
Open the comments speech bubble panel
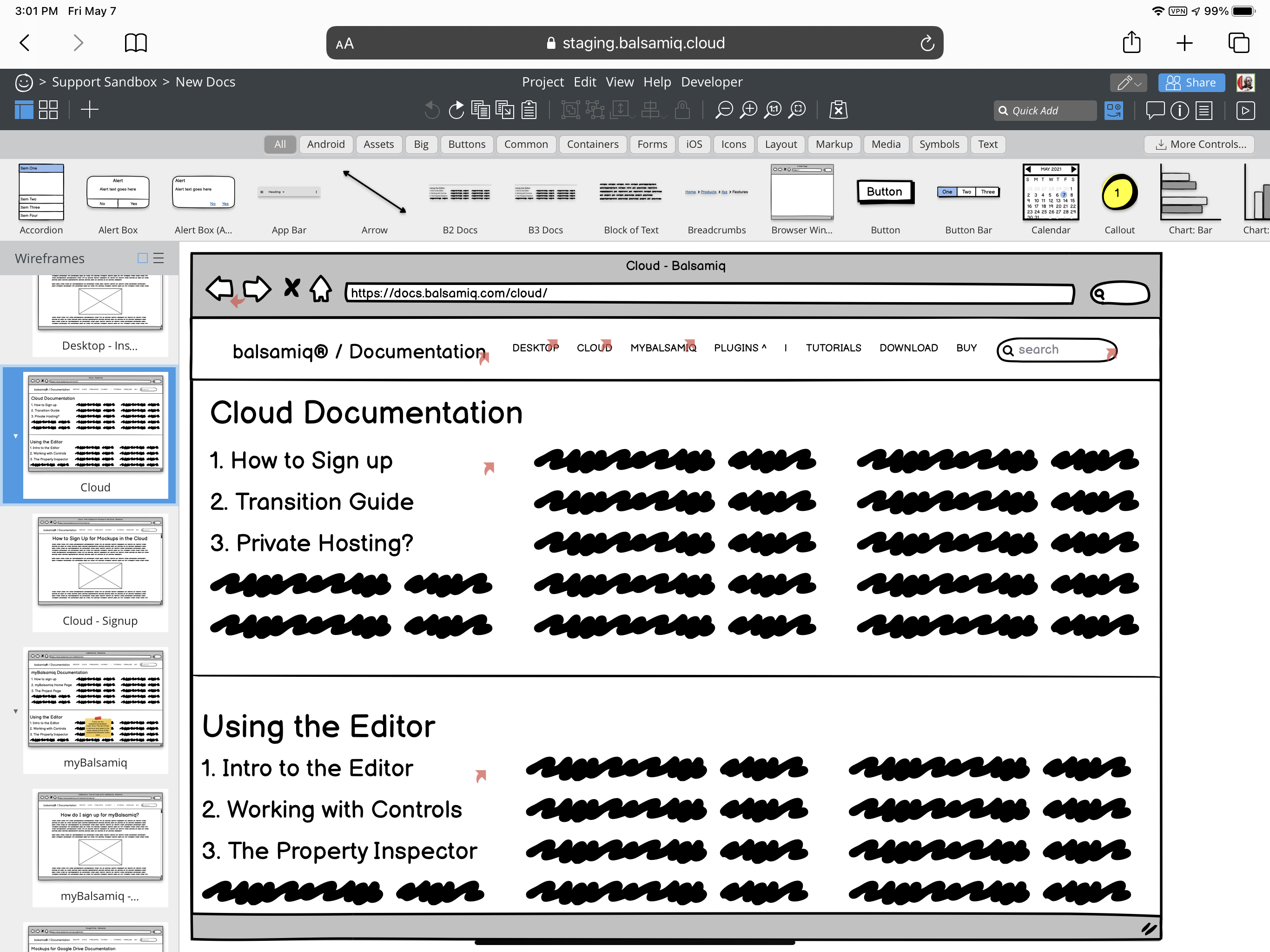[1155, 110]
